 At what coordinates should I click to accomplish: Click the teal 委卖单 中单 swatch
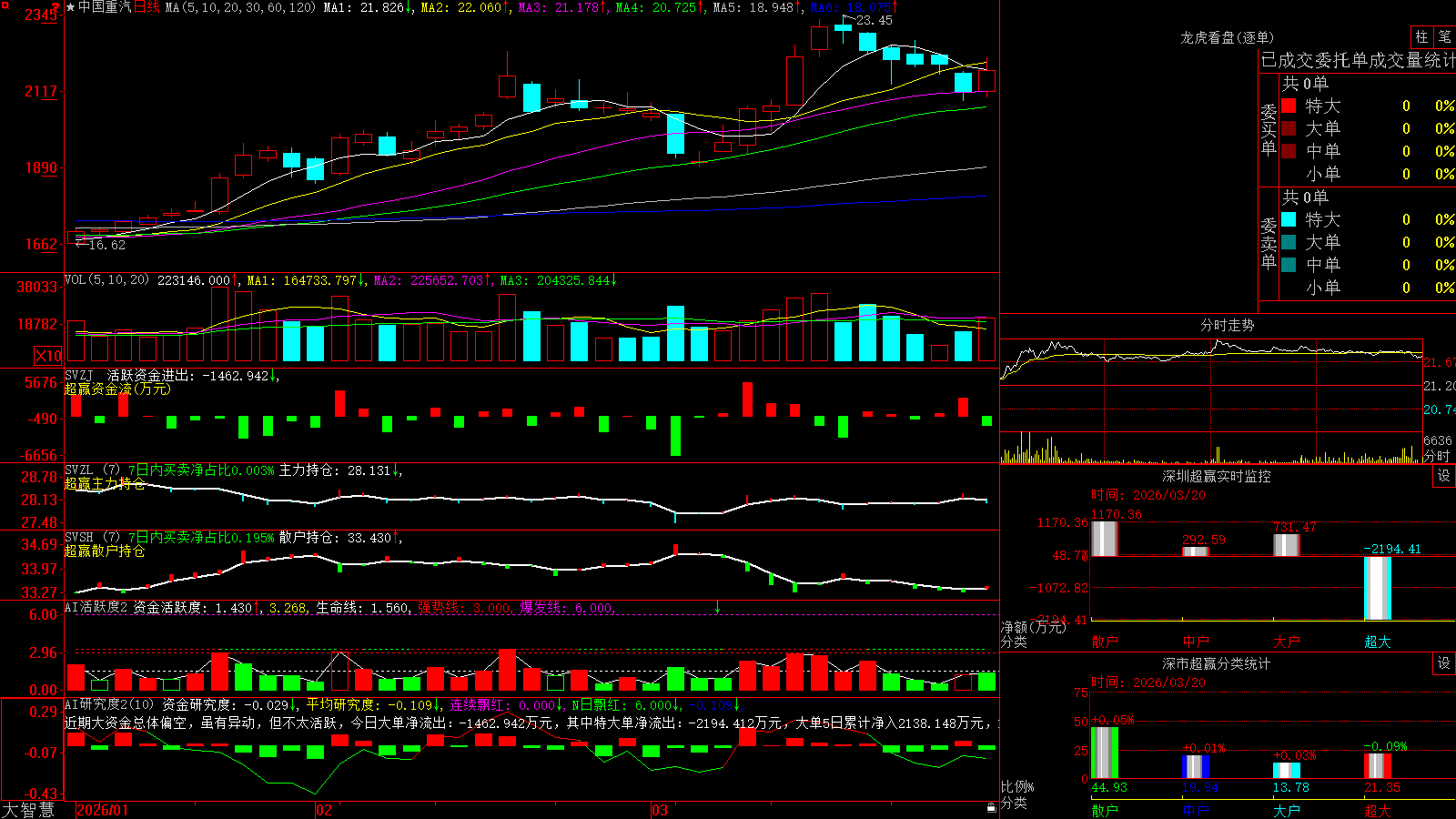(1289, 265)
